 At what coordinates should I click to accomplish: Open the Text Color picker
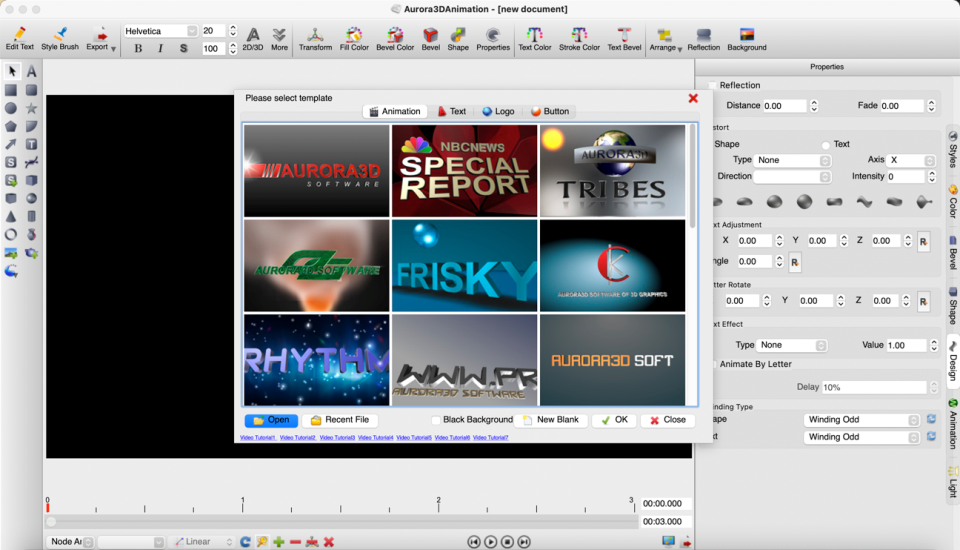pos(534,39)
